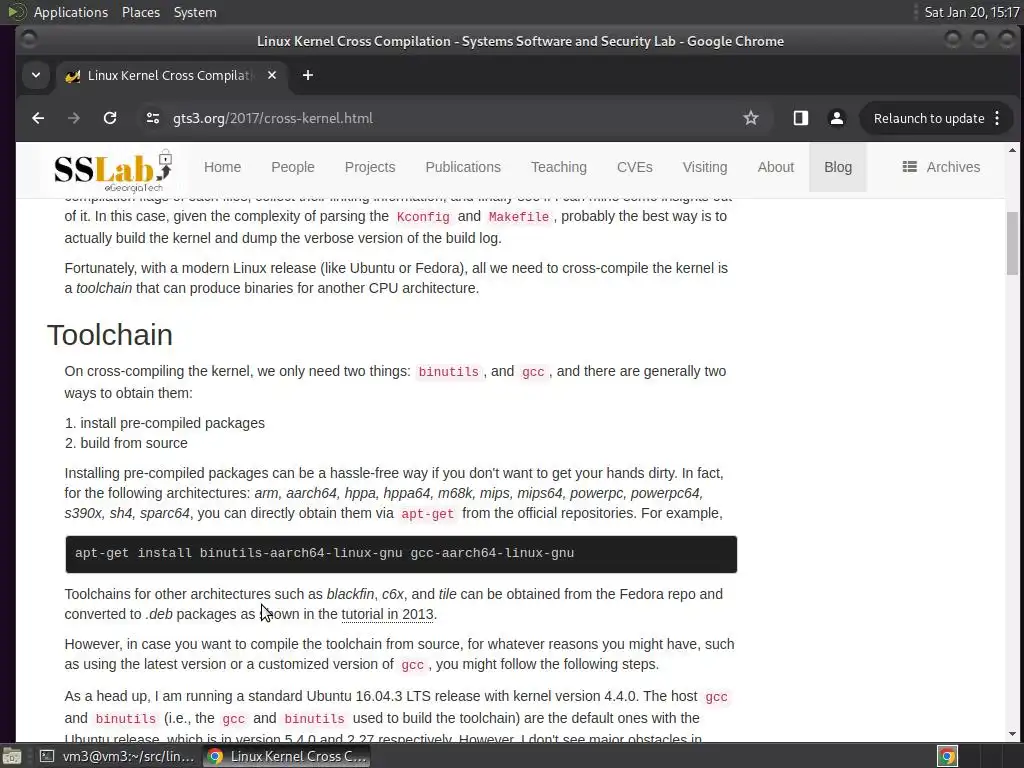Visit the Teaching page
1024x768 pixels.
(558, 167)
